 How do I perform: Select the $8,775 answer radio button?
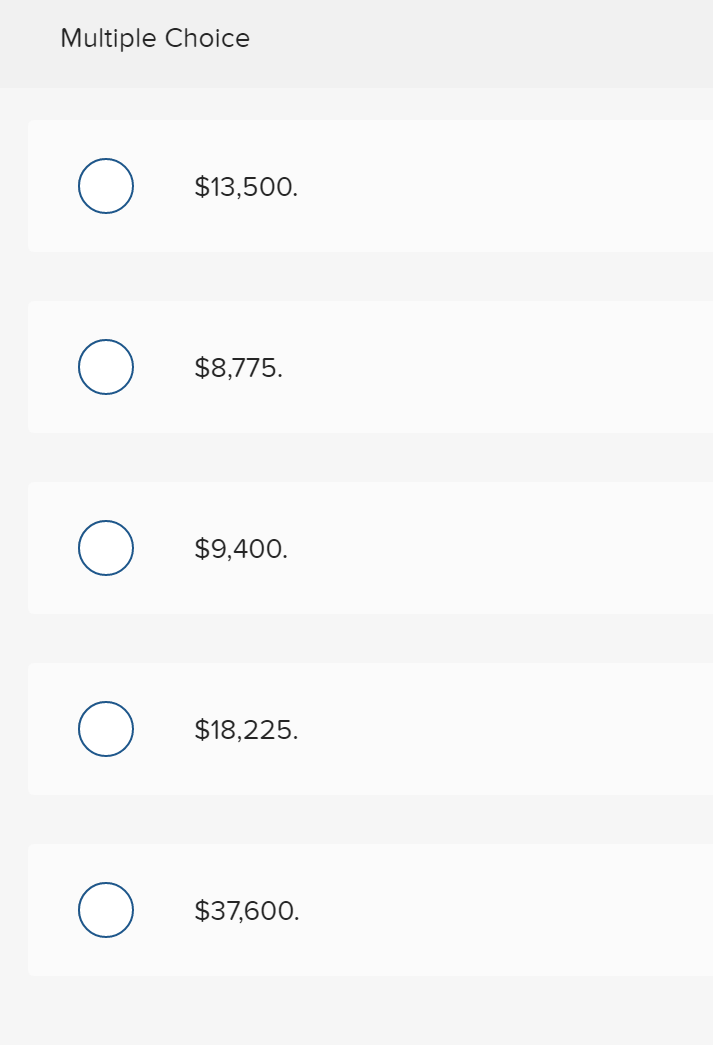pos(105,367)
